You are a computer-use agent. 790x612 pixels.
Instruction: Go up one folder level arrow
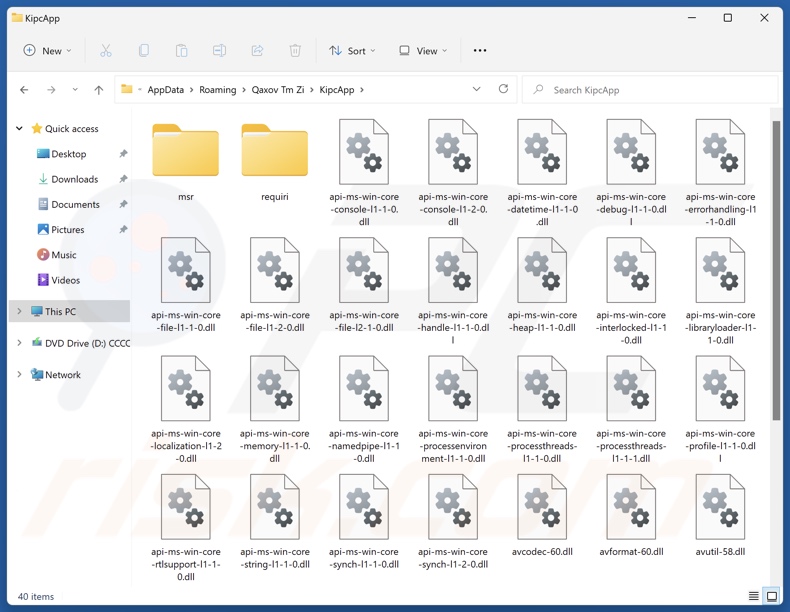coord(99,90)
